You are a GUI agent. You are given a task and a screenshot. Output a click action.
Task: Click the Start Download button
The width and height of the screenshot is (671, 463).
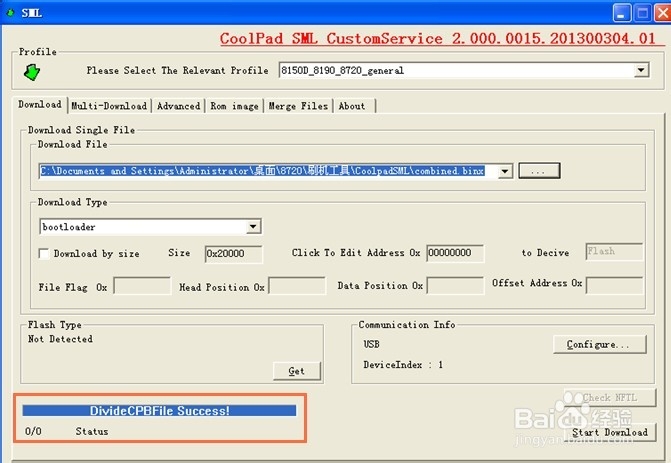click(x=610, y=432)
